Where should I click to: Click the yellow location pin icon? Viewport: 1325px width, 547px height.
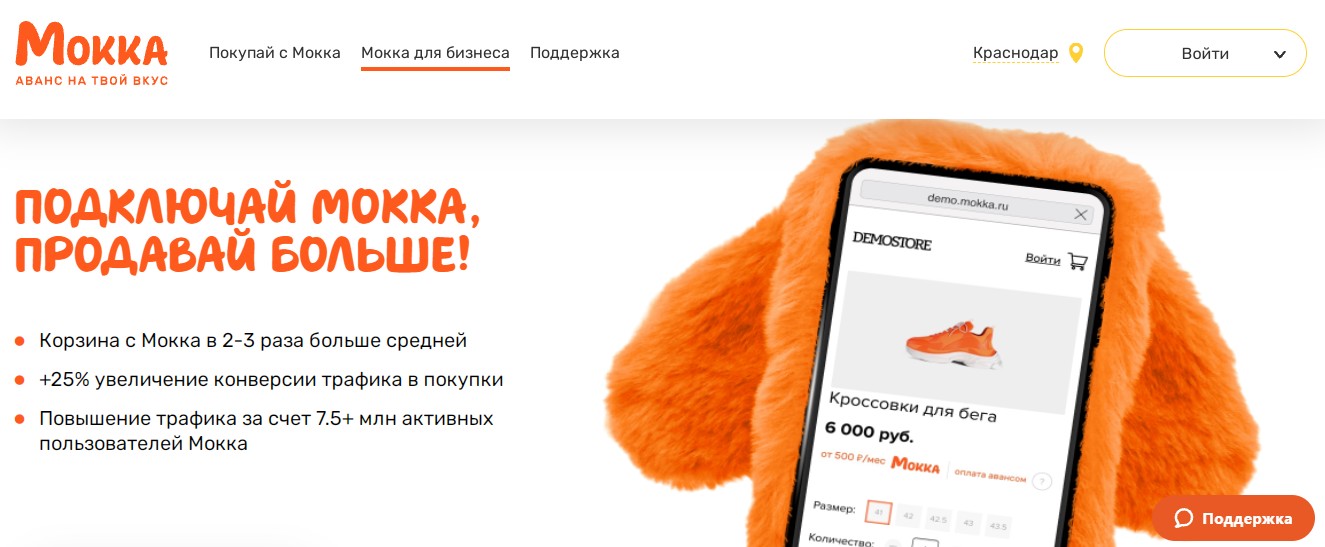pos(1076,53)
